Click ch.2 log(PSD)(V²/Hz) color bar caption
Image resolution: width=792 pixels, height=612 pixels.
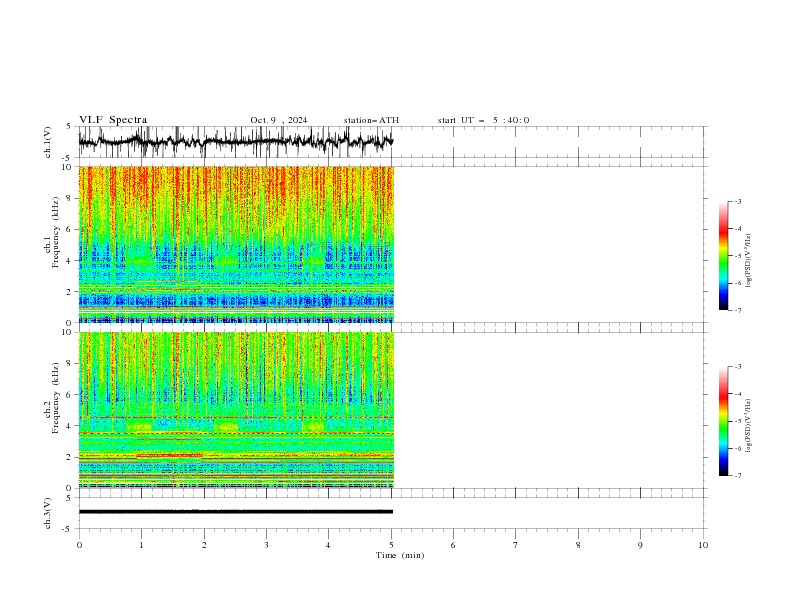[749, 426]
